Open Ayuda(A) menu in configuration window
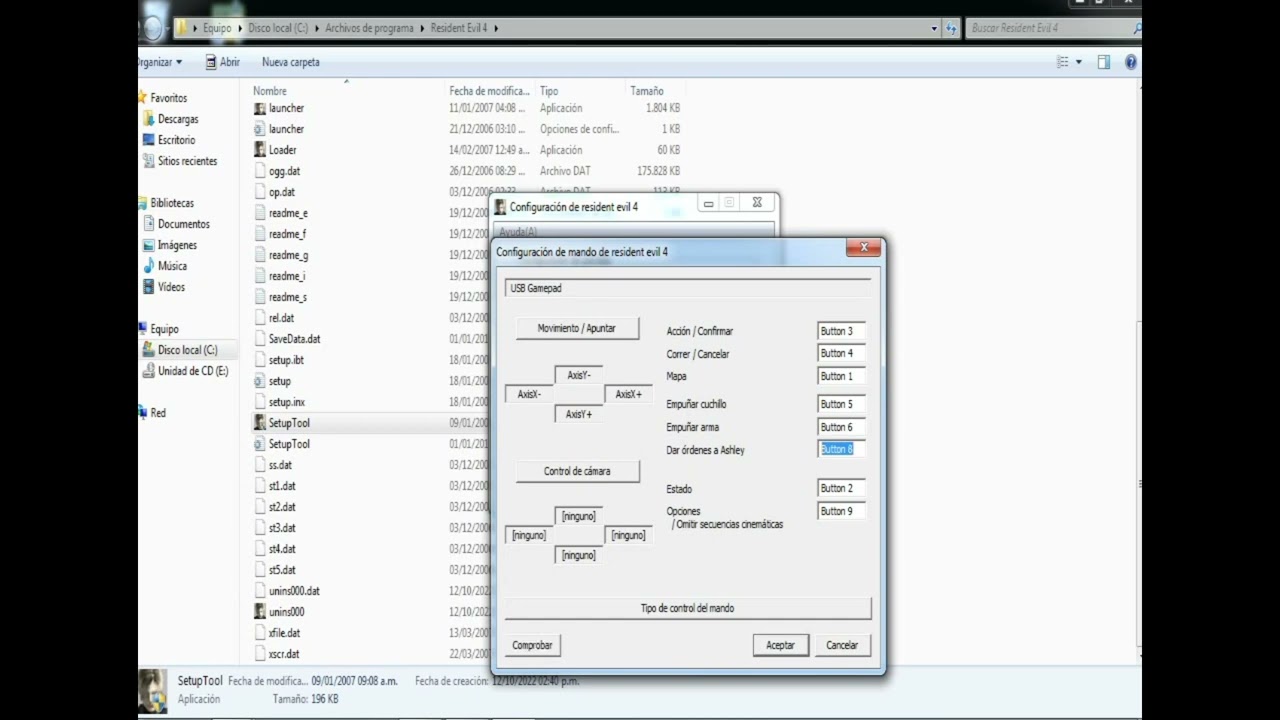Screen dimensions: 1280x720 (x=518, y=232)
